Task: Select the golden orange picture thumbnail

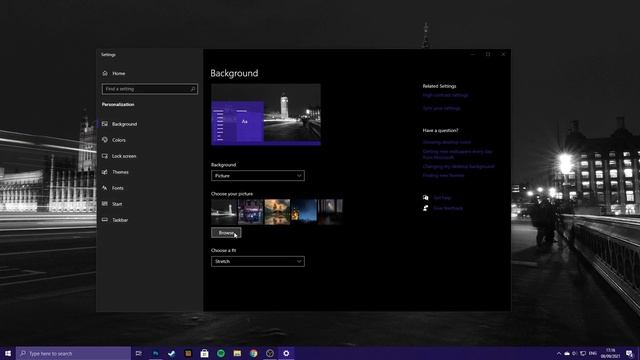Action: point(277,212)
